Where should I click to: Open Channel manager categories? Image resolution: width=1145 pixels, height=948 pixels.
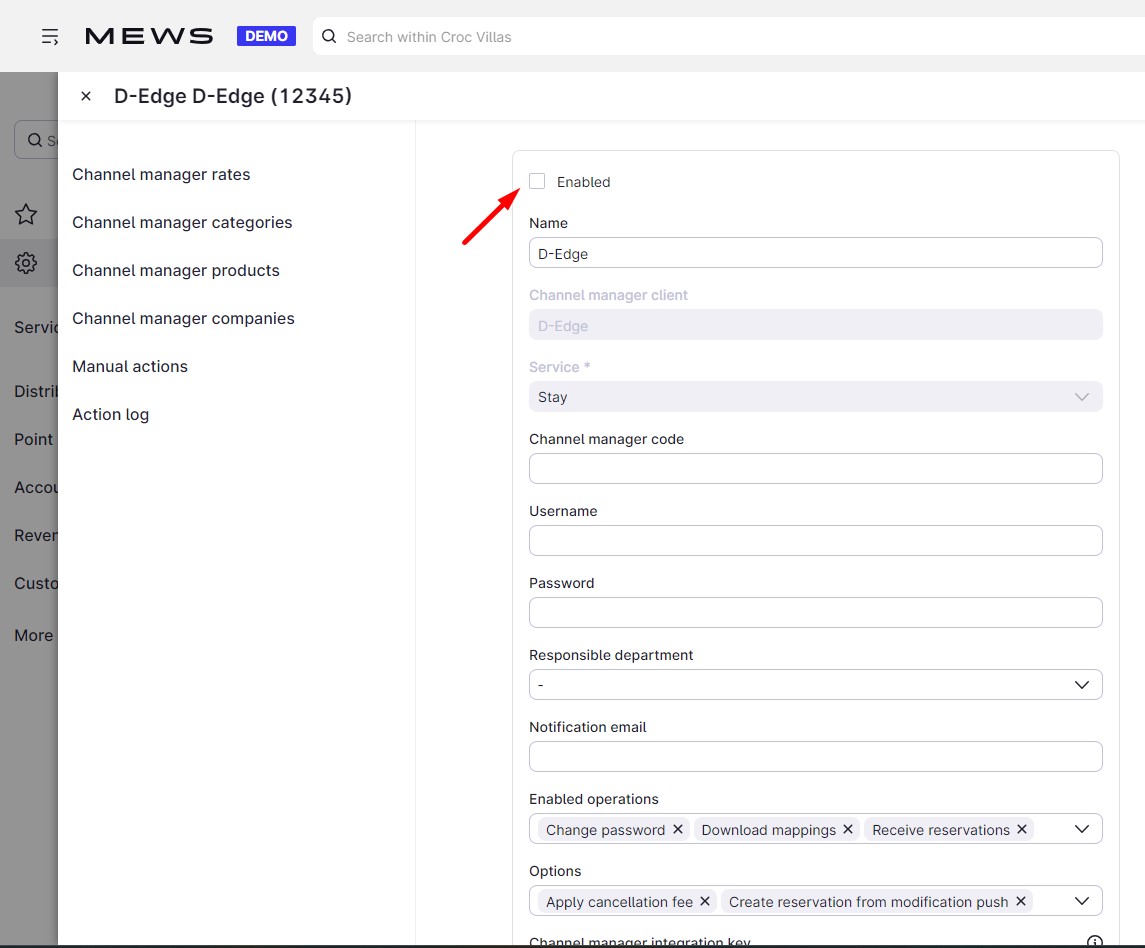[x=182, y=223]
